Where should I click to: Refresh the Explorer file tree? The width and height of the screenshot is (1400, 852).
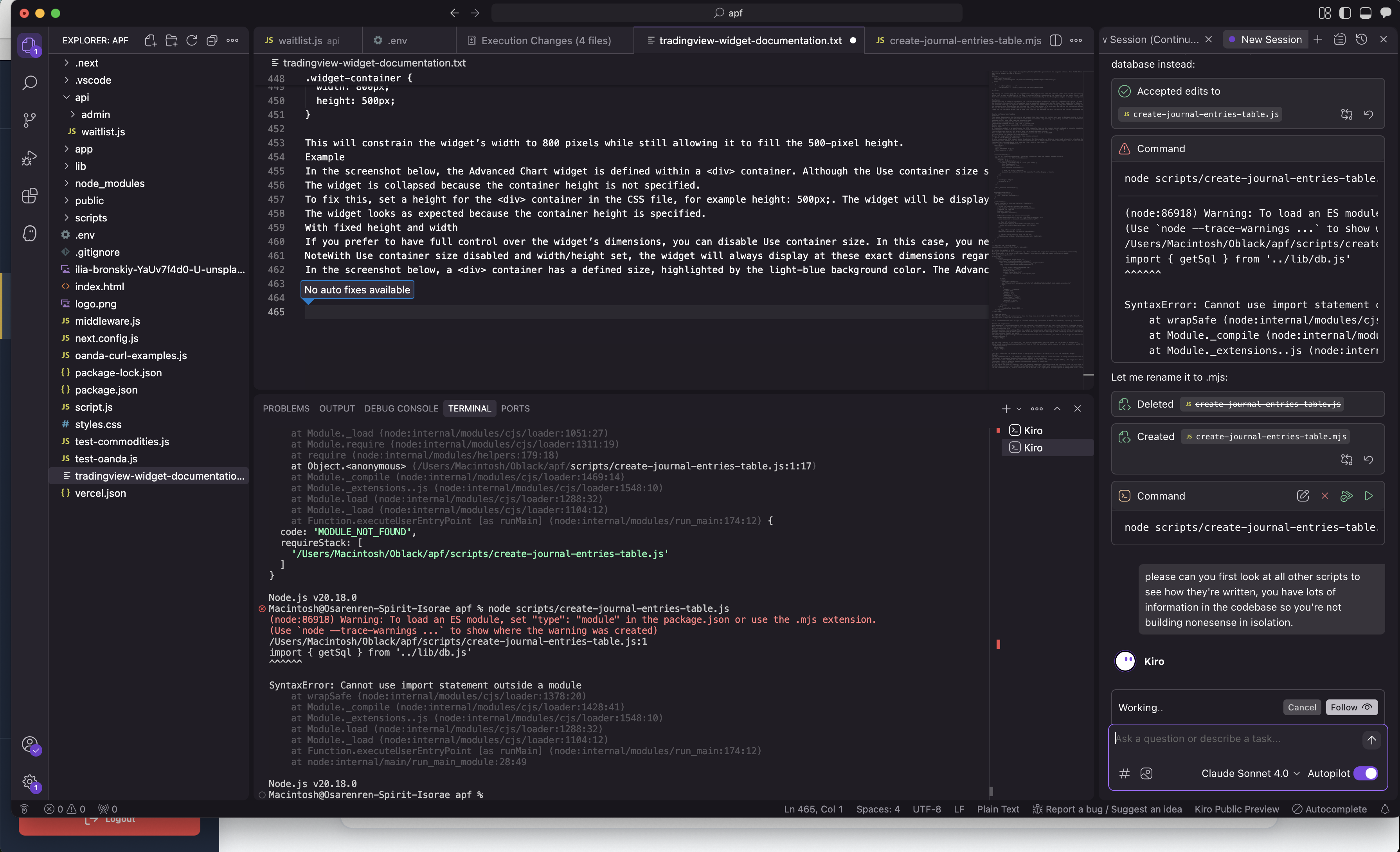[x=191, y=40]
